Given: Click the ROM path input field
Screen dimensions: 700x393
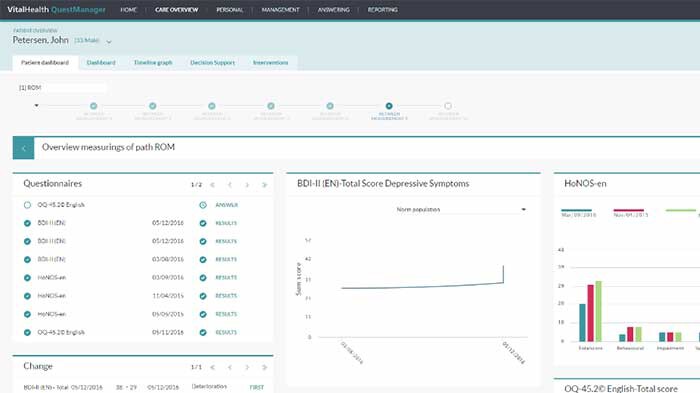Looking at the screenshot, I should coord(62,88).
